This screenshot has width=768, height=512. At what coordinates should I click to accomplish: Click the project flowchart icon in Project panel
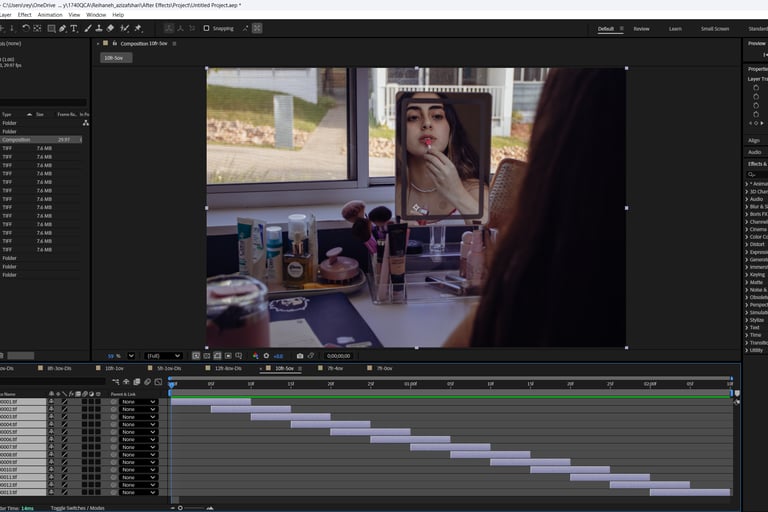point(86,123)
